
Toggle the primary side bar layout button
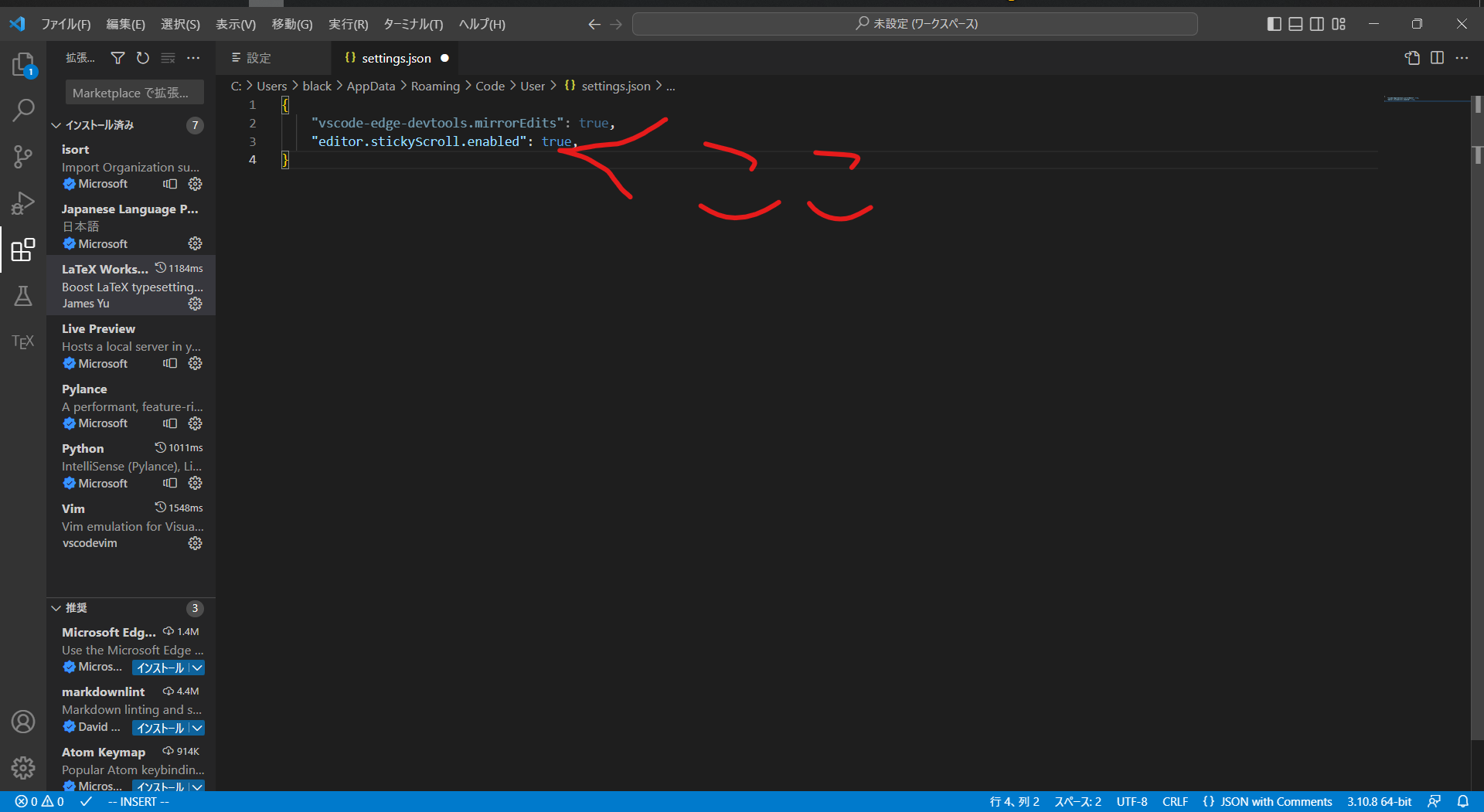tap(1275, 24)
